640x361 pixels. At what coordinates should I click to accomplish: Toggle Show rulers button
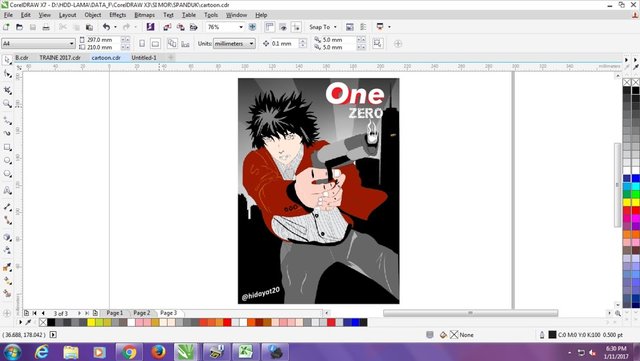click(x=269, y=27)
